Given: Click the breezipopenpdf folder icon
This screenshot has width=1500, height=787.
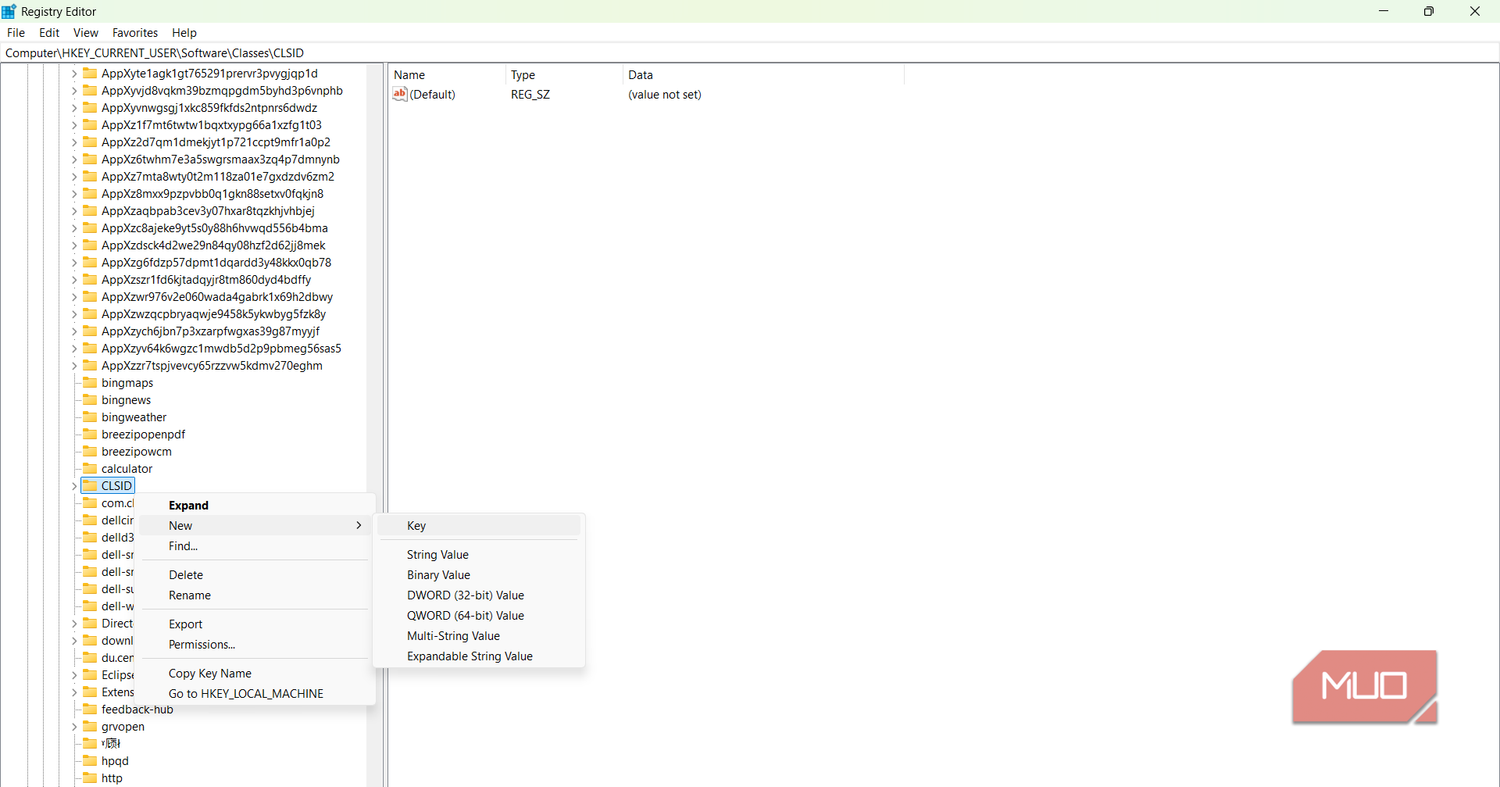Looking at the screenshot, I should pyautogui.click(x=89, y=434).
